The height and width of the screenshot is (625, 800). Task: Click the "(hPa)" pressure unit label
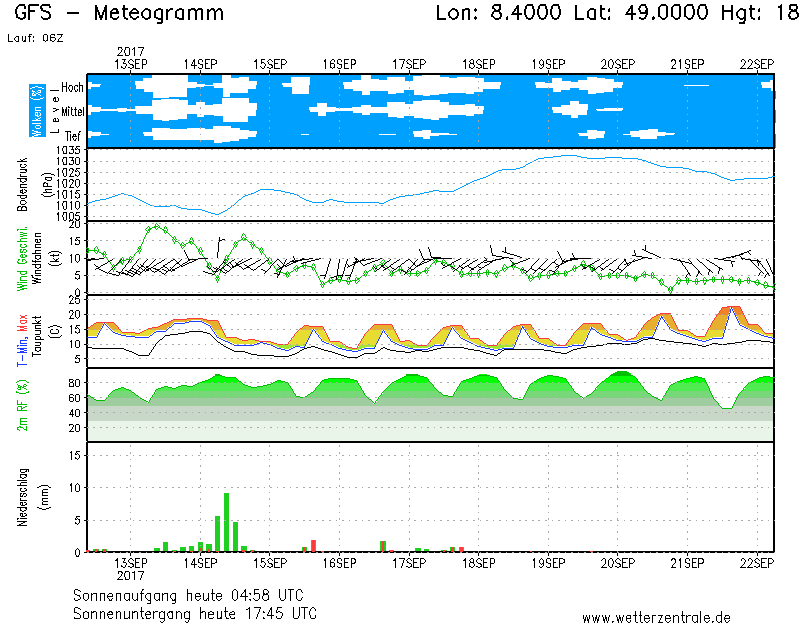point(48,184)
